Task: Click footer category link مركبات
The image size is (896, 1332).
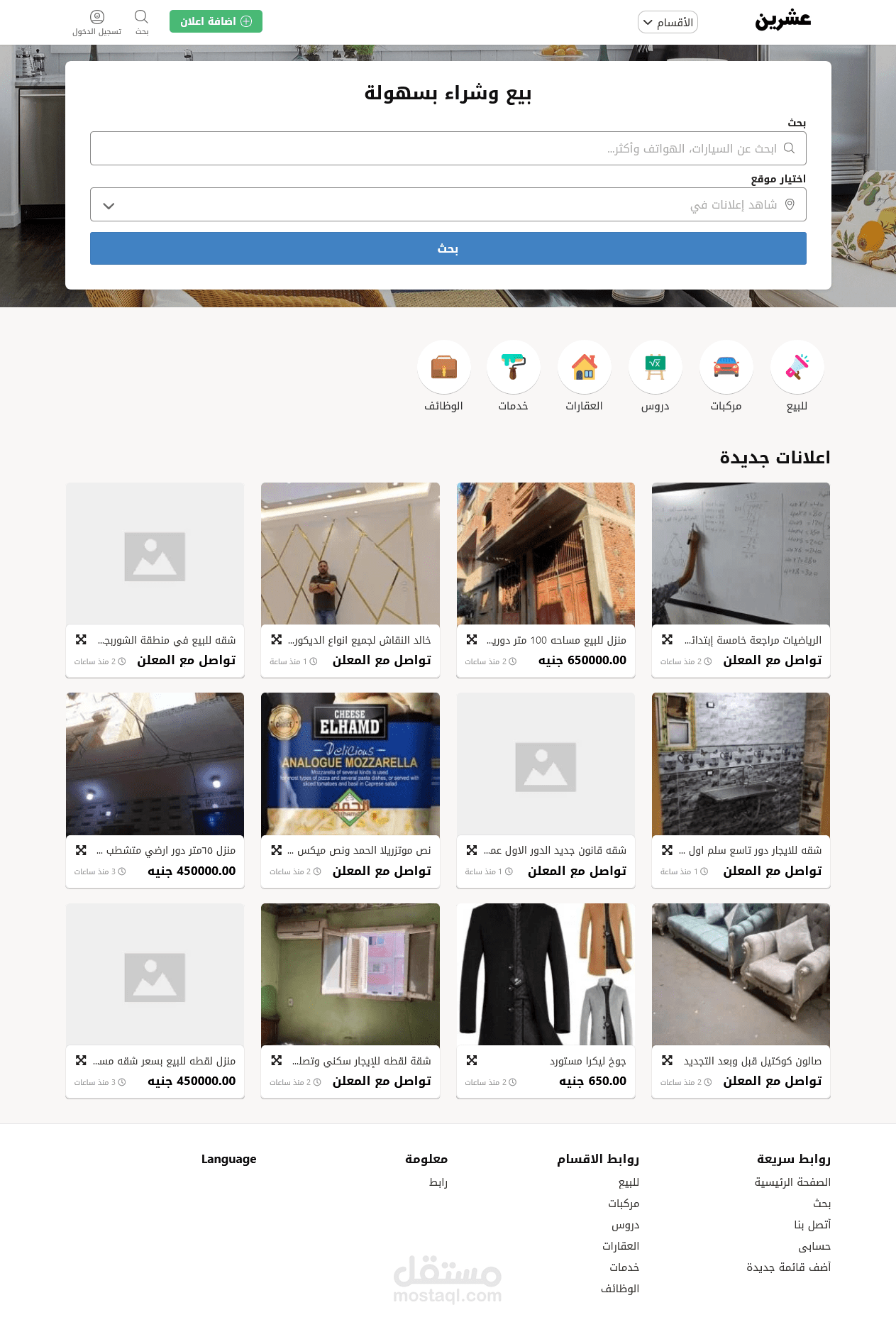Action: click(624, 1204)
